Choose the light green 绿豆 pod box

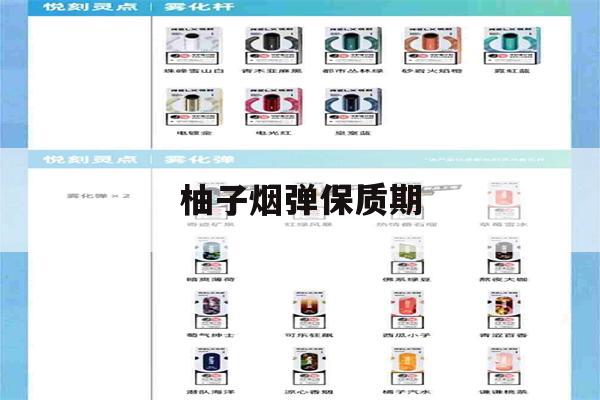point(407,255)
